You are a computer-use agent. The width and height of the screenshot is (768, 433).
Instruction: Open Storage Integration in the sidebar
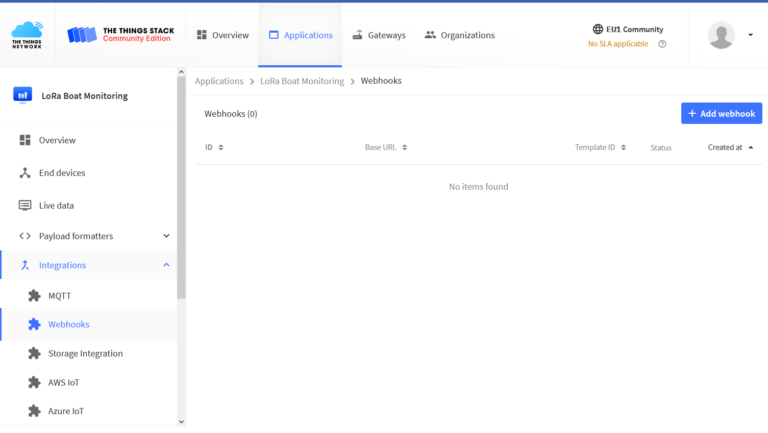tap(85, 353)
